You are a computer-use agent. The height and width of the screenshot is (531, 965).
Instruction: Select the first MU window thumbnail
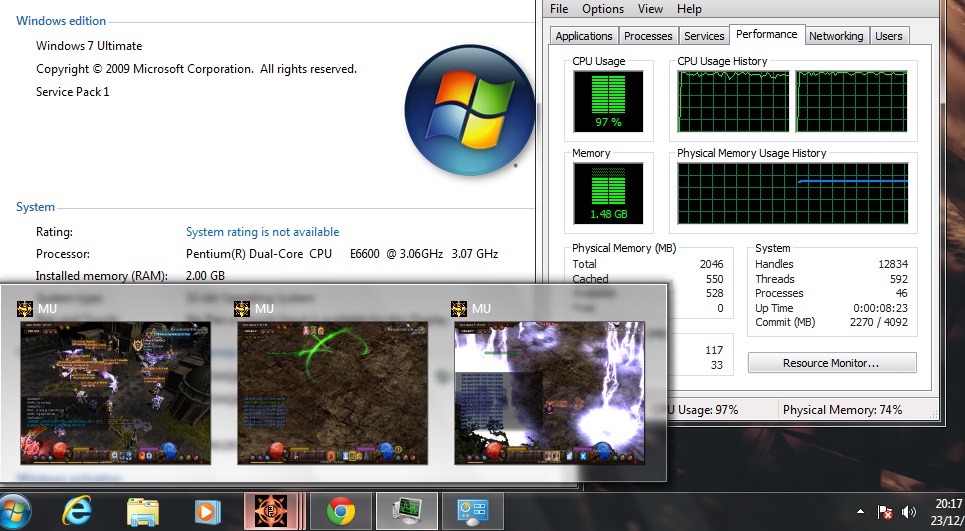click(116, 393)
